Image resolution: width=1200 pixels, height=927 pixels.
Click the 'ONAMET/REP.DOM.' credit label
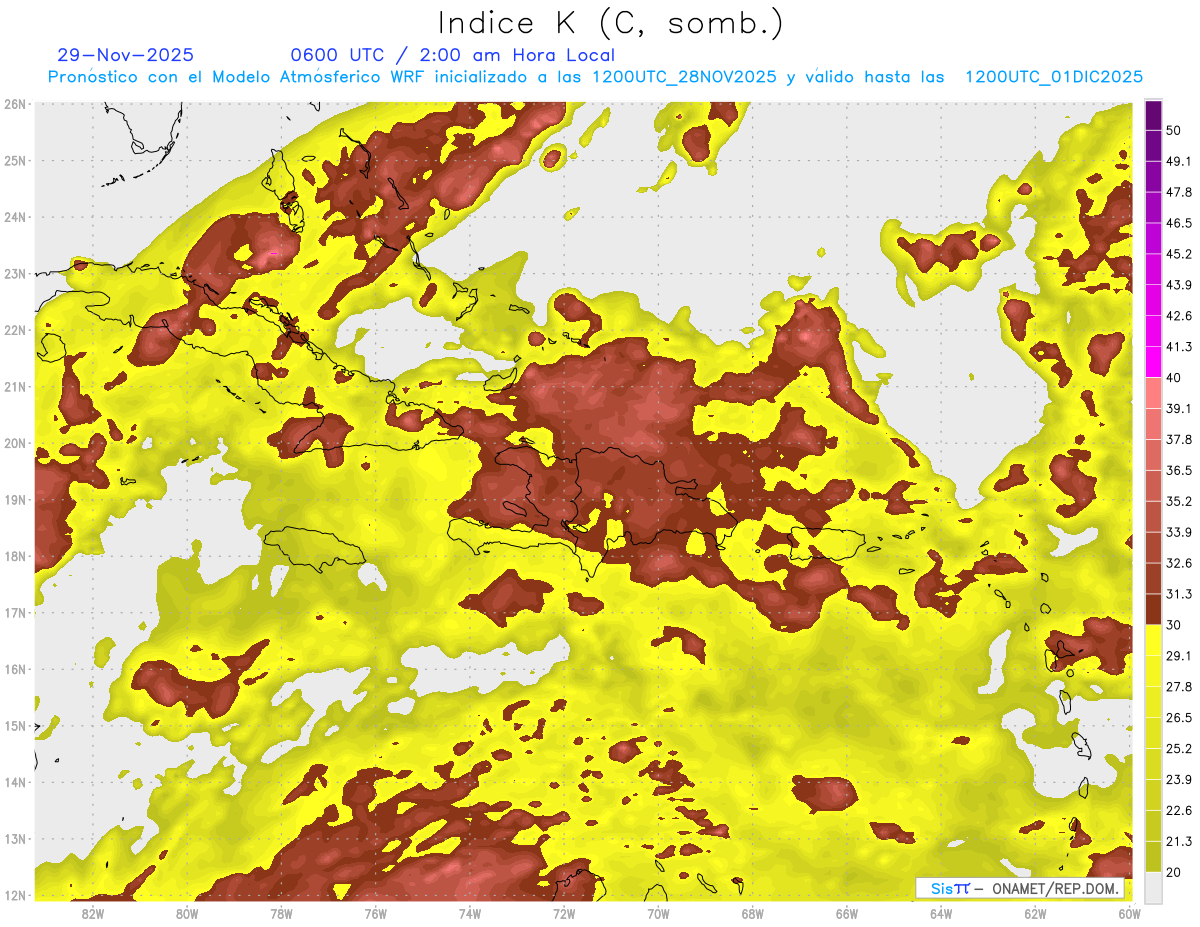(x=1055, y=888)
